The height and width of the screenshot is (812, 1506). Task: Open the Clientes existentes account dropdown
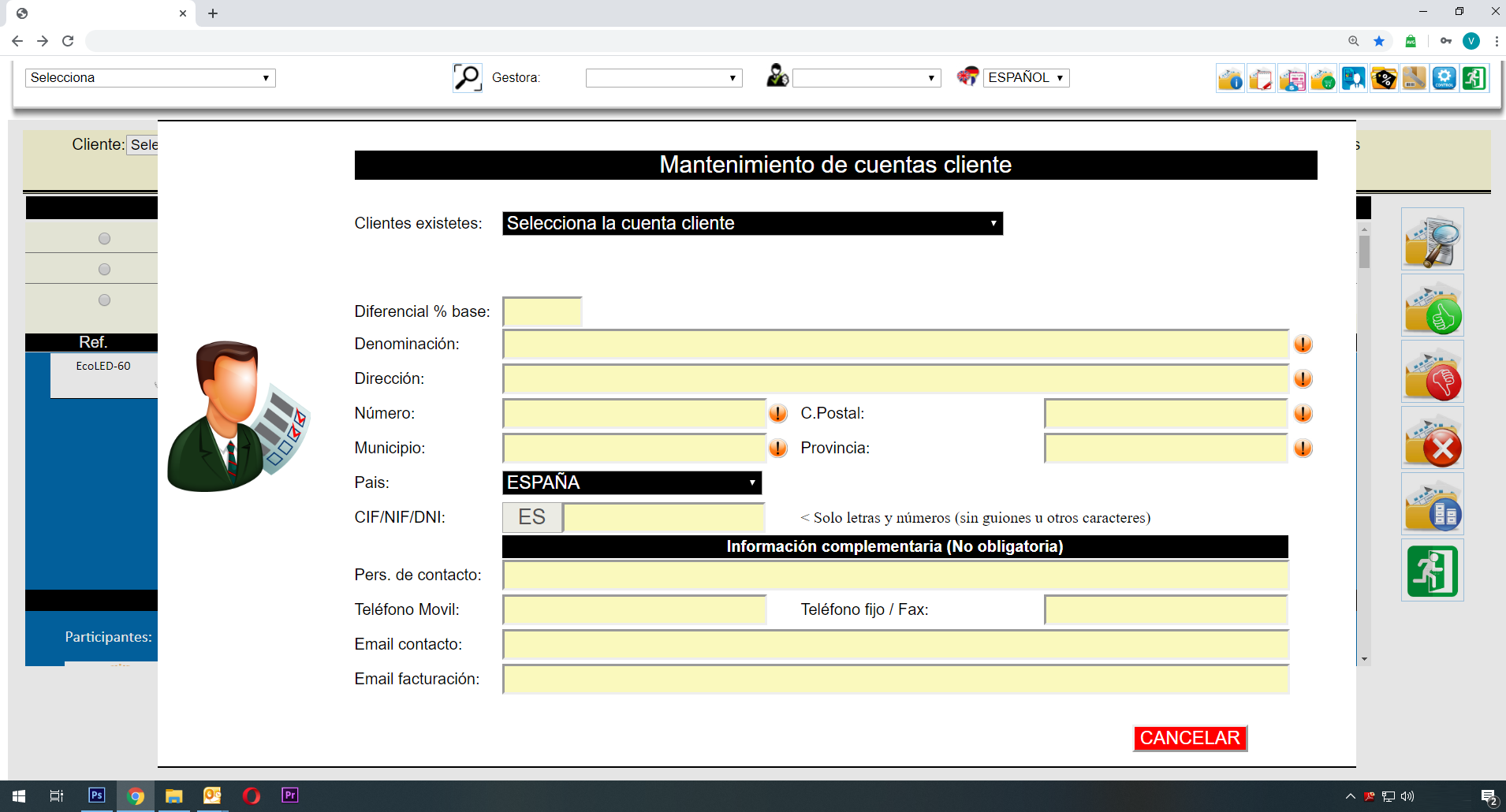click(x=752, y=224)
